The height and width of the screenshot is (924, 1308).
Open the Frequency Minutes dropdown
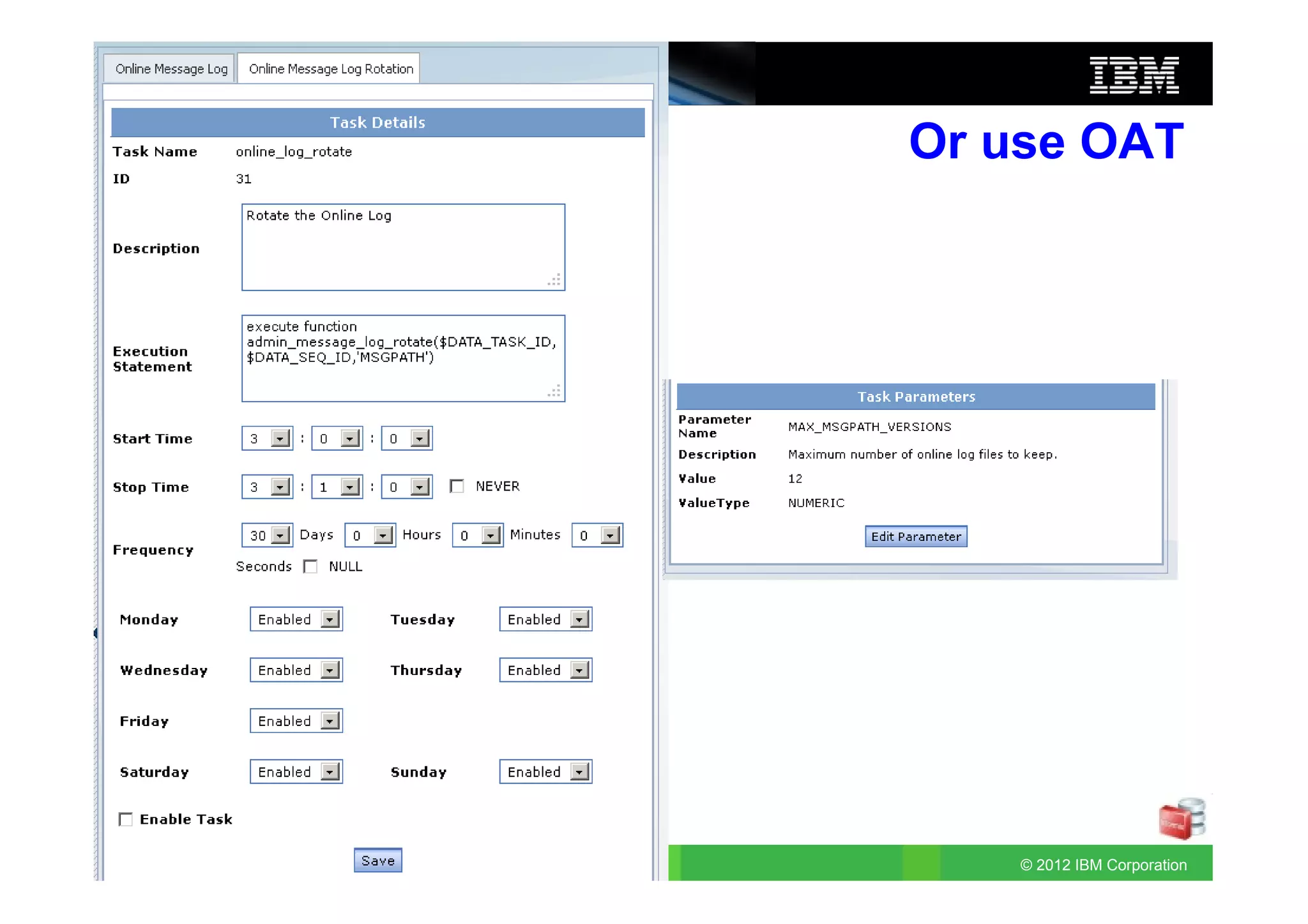[477, 535]
